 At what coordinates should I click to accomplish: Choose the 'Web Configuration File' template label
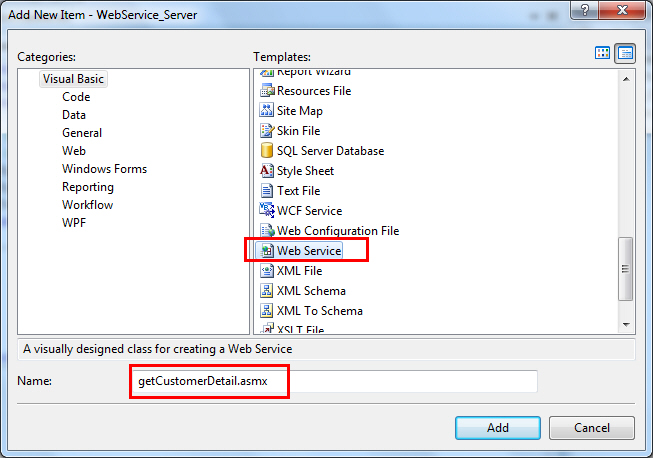(338, 231)
